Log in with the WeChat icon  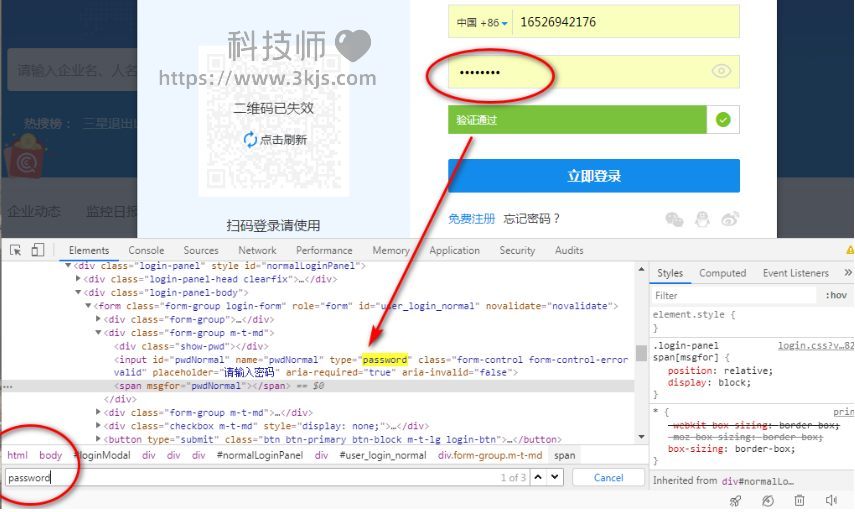pyautogui.click(x=674, y=219)
